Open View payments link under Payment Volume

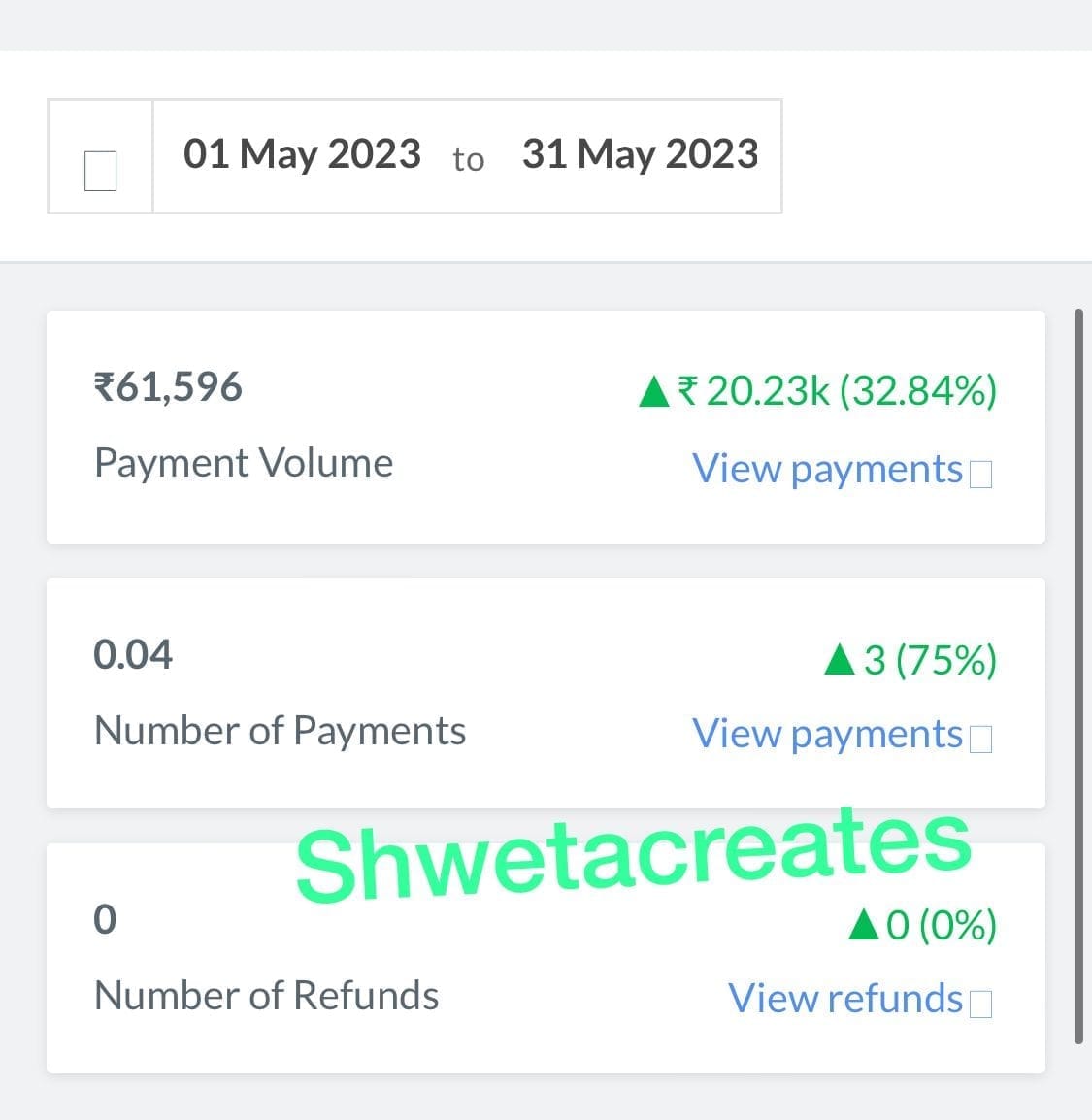point(827,470)
